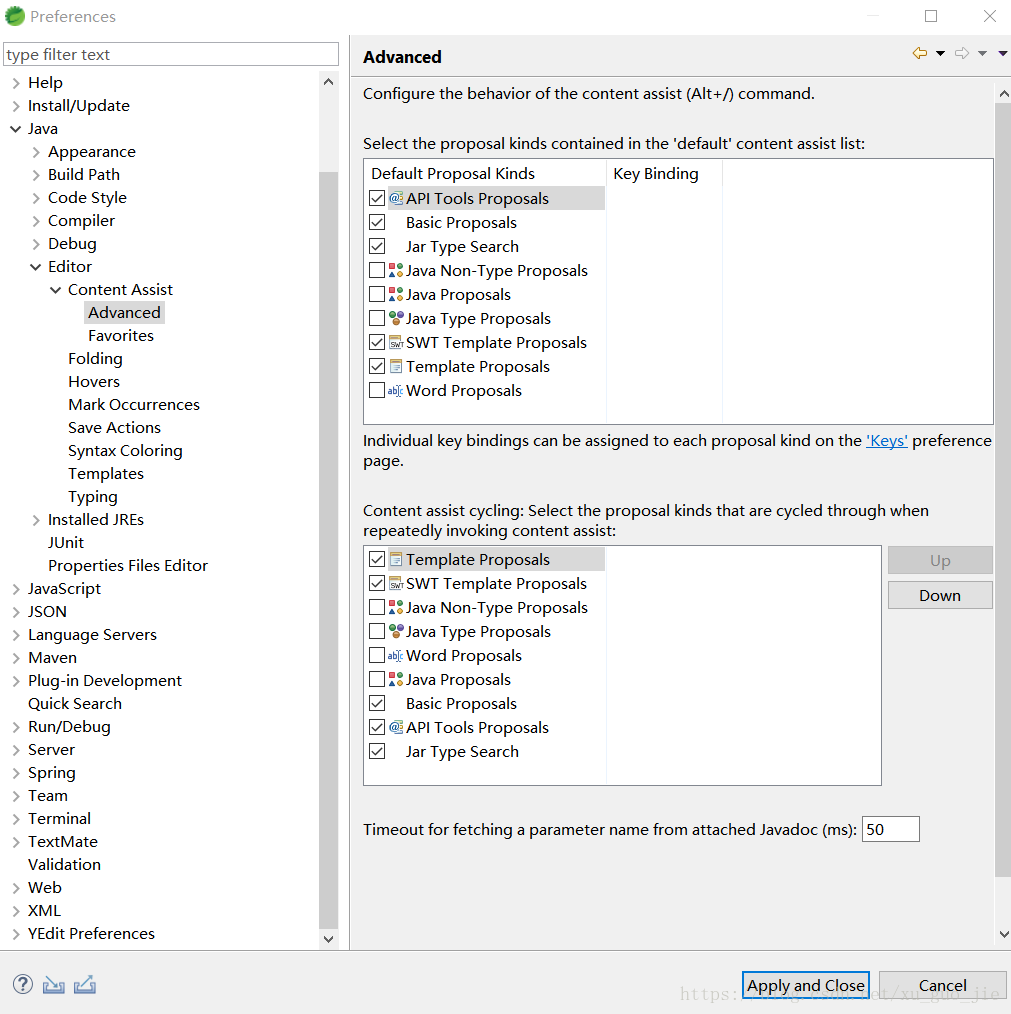Collapse the Content Assist node
The height and width of the screenshot is (1014, 1011).
(56, 290)
